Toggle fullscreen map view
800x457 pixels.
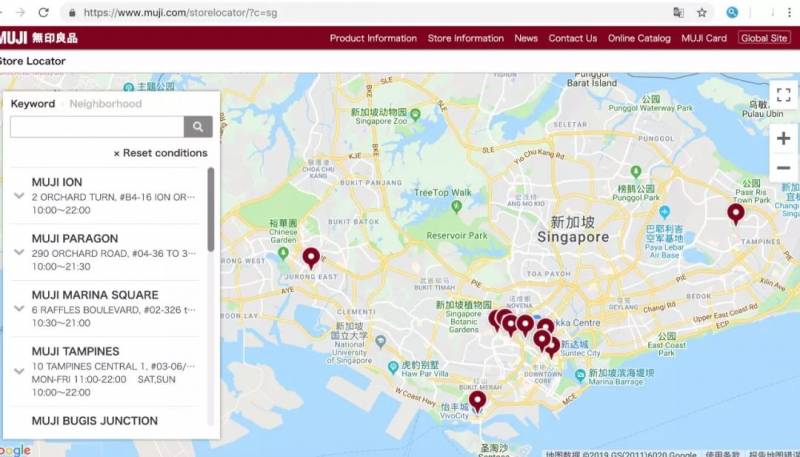(x=783, y=95)
